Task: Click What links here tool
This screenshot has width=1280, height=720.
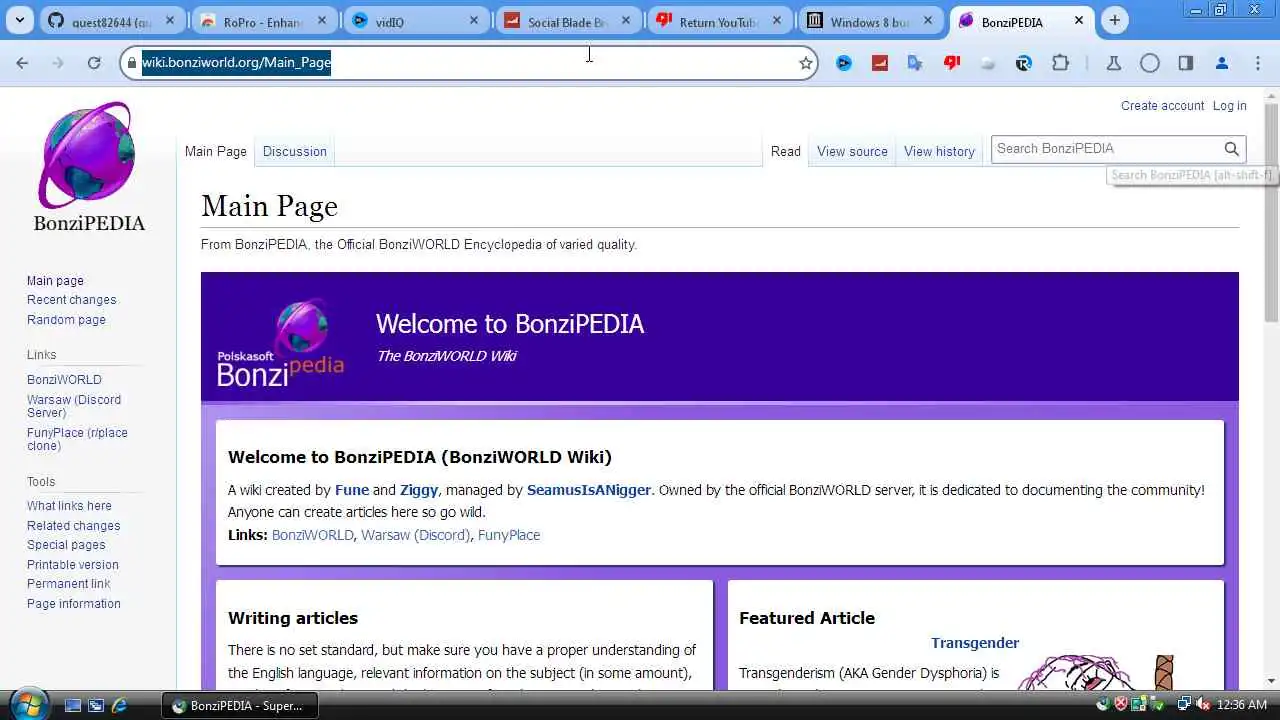Action: point(69,506)
